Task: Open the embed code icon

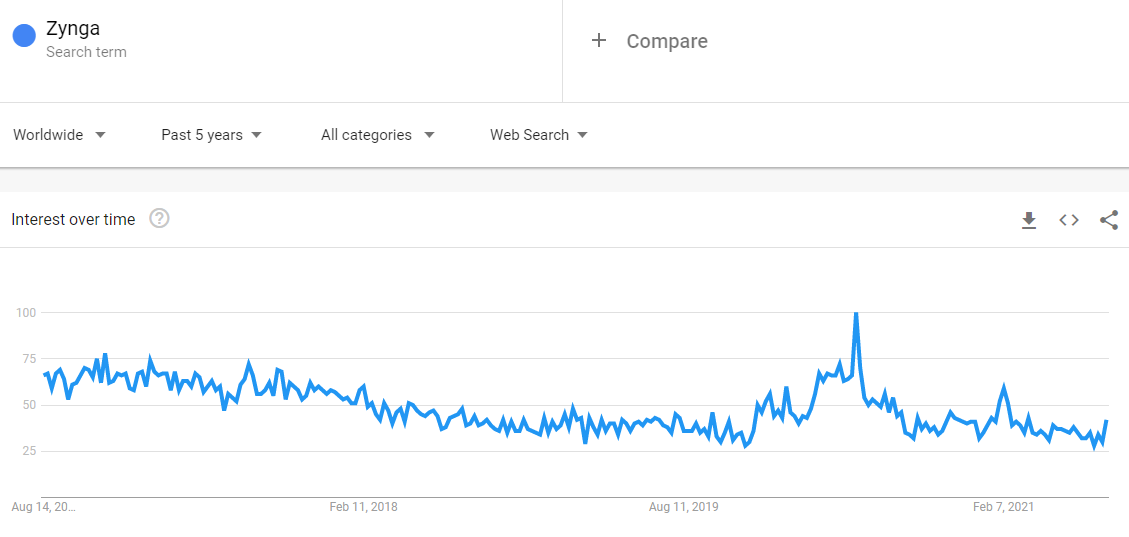Action: click(x=1069, y=220)
